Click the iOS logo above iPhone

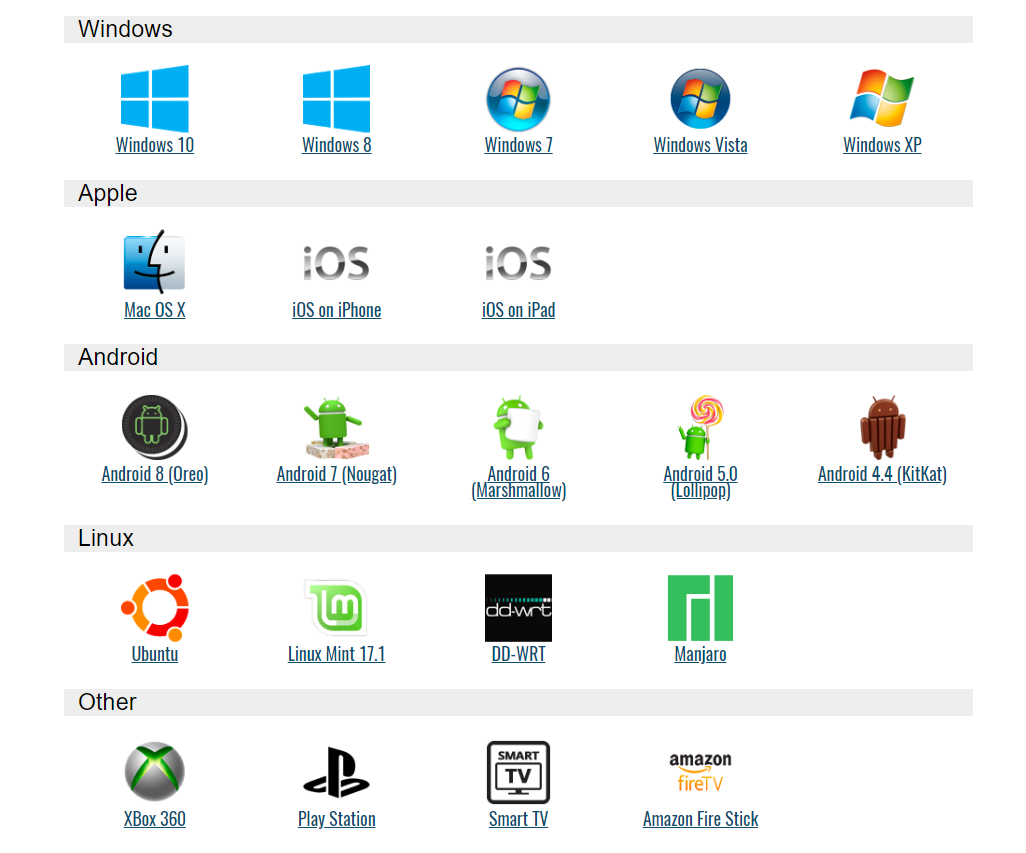(x=336, y=263)
